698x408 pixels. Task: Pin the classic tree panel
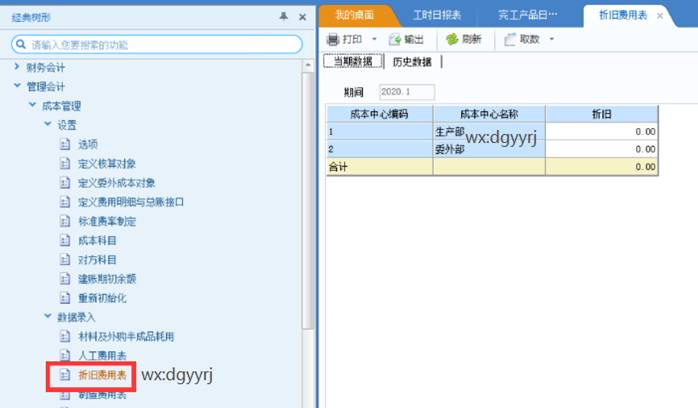[285, 17]
